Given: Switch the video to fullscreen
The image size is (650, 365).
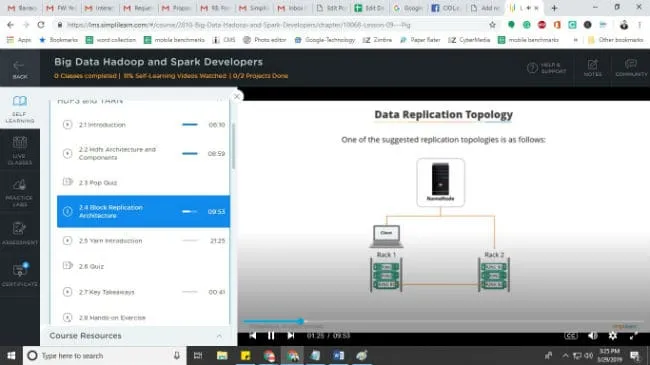Looking at the screenshot, I should (633, 336).
